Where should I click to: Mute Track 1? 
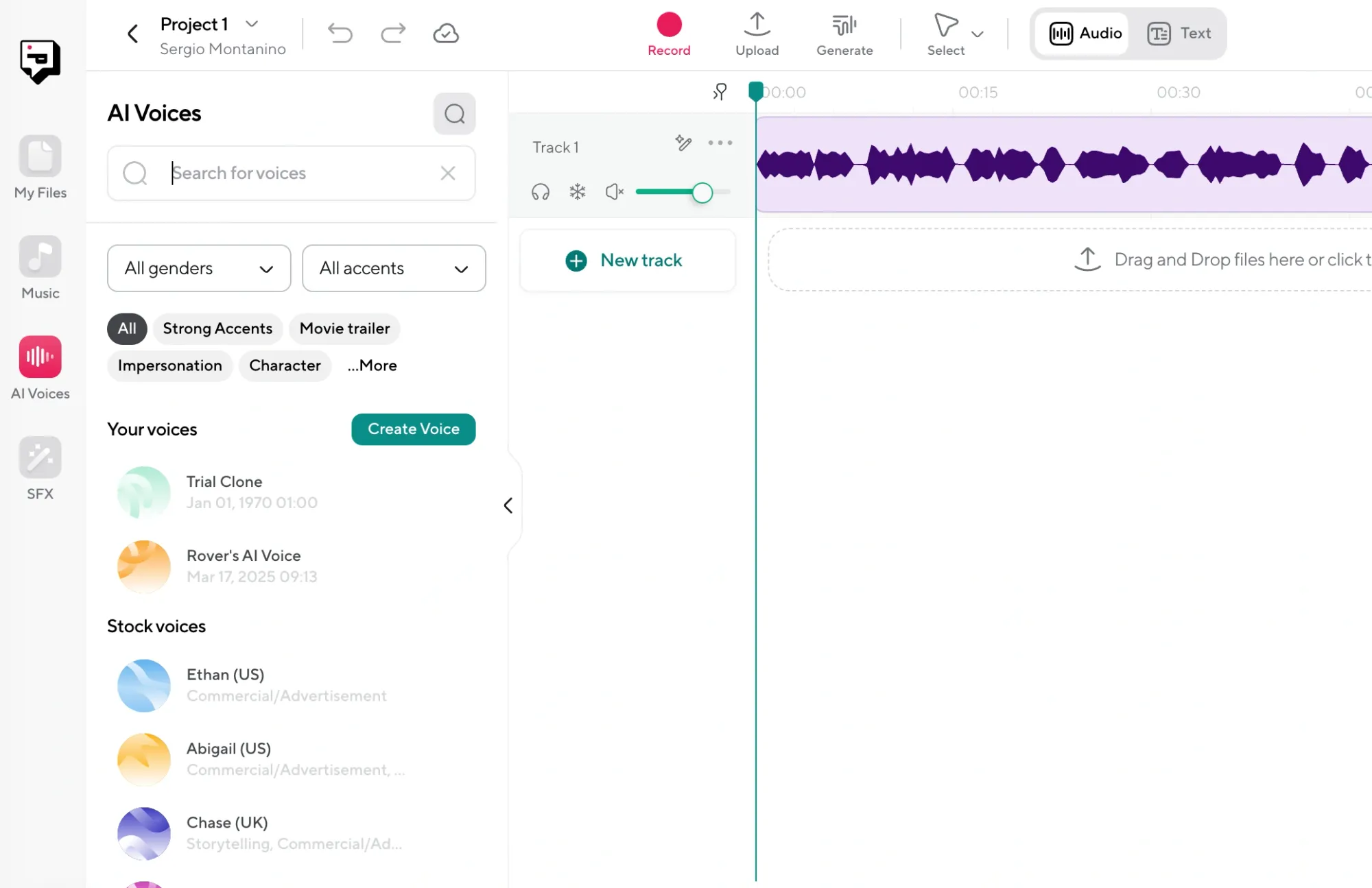614,192
